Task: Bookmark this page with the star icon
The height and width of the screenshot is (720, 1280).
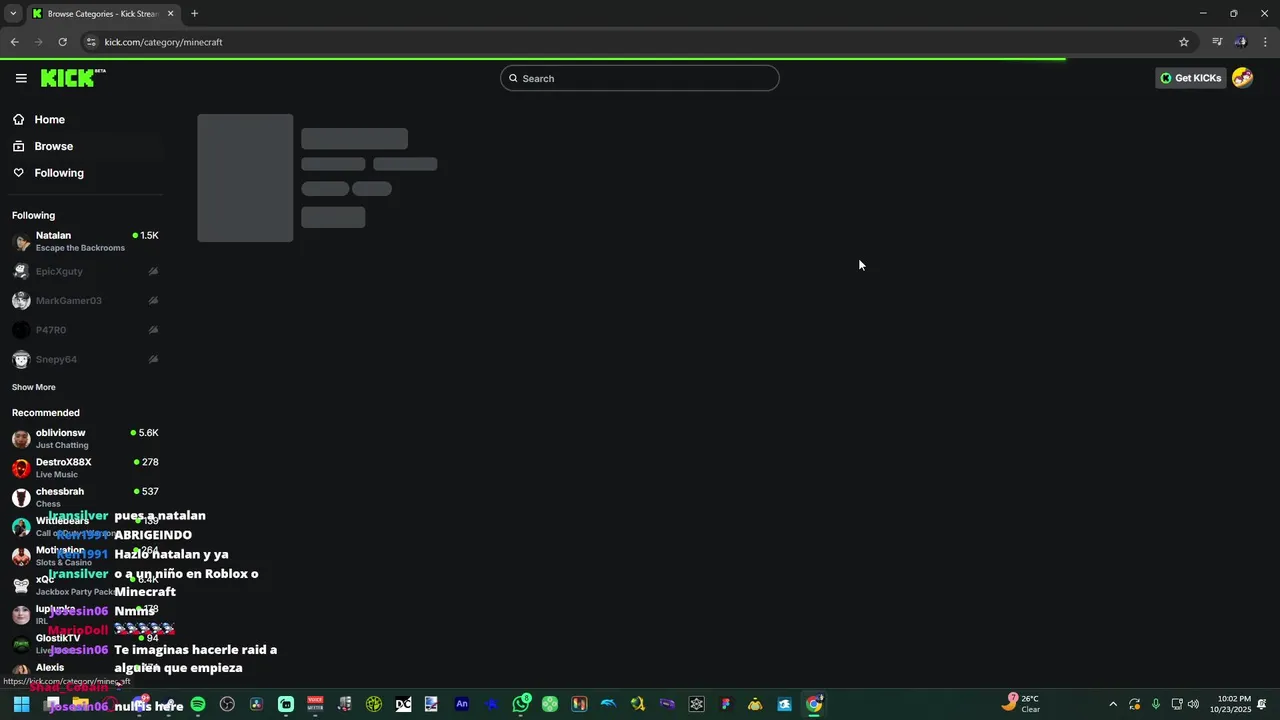Action: [1184, 42]
